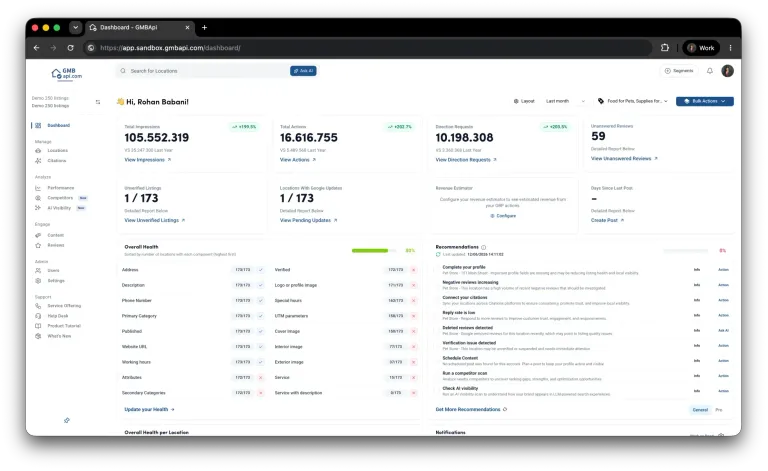This screenshot has height=471, width=768.
Task: Reload the page with the refresh icon
Action: (71, 47)
